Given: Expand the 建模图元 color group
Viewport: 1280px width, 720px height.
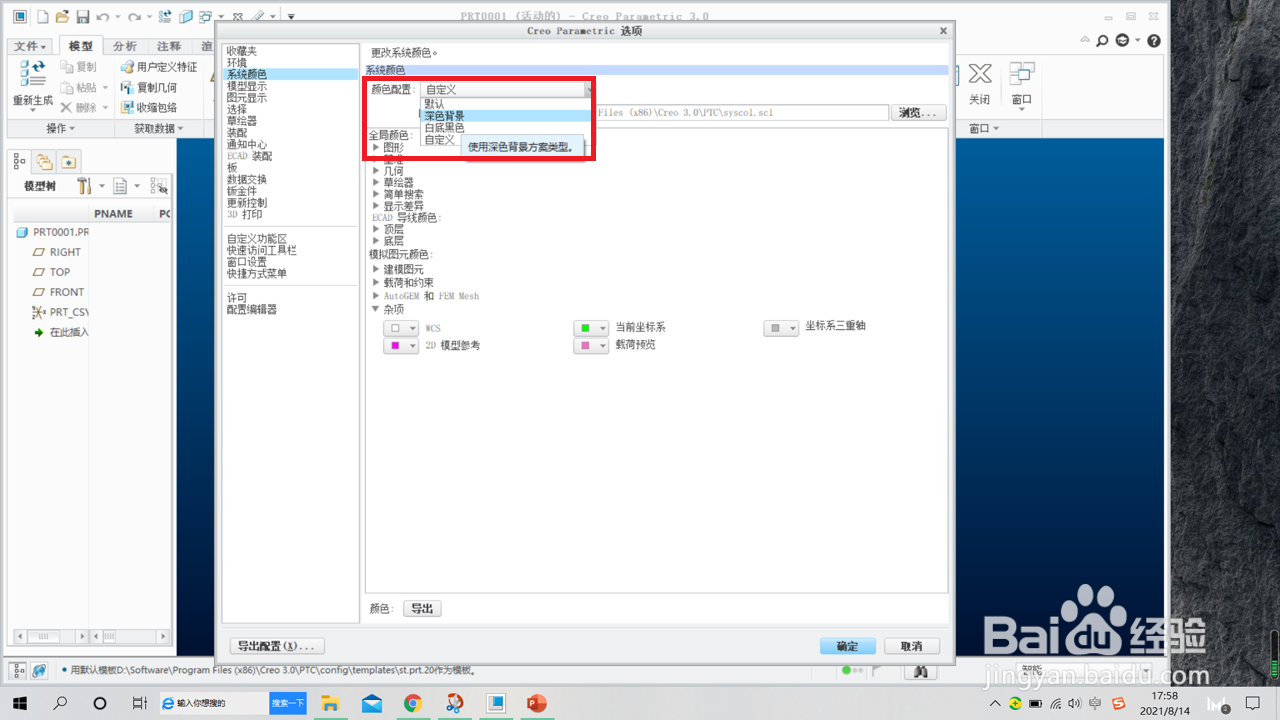Looking at the screenshot, I should (x=376, y=270).
